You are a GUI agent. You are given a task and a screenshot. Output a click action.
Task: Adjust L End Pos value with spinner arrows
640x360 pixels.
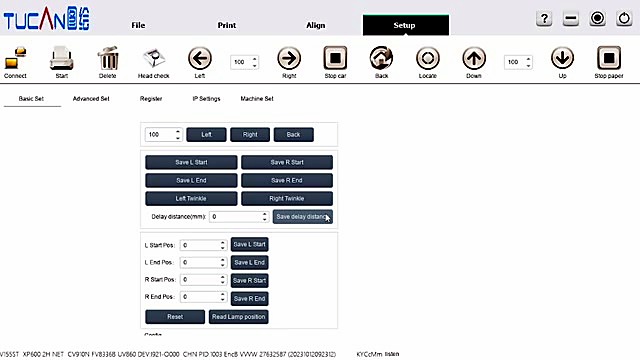point(222,262)
